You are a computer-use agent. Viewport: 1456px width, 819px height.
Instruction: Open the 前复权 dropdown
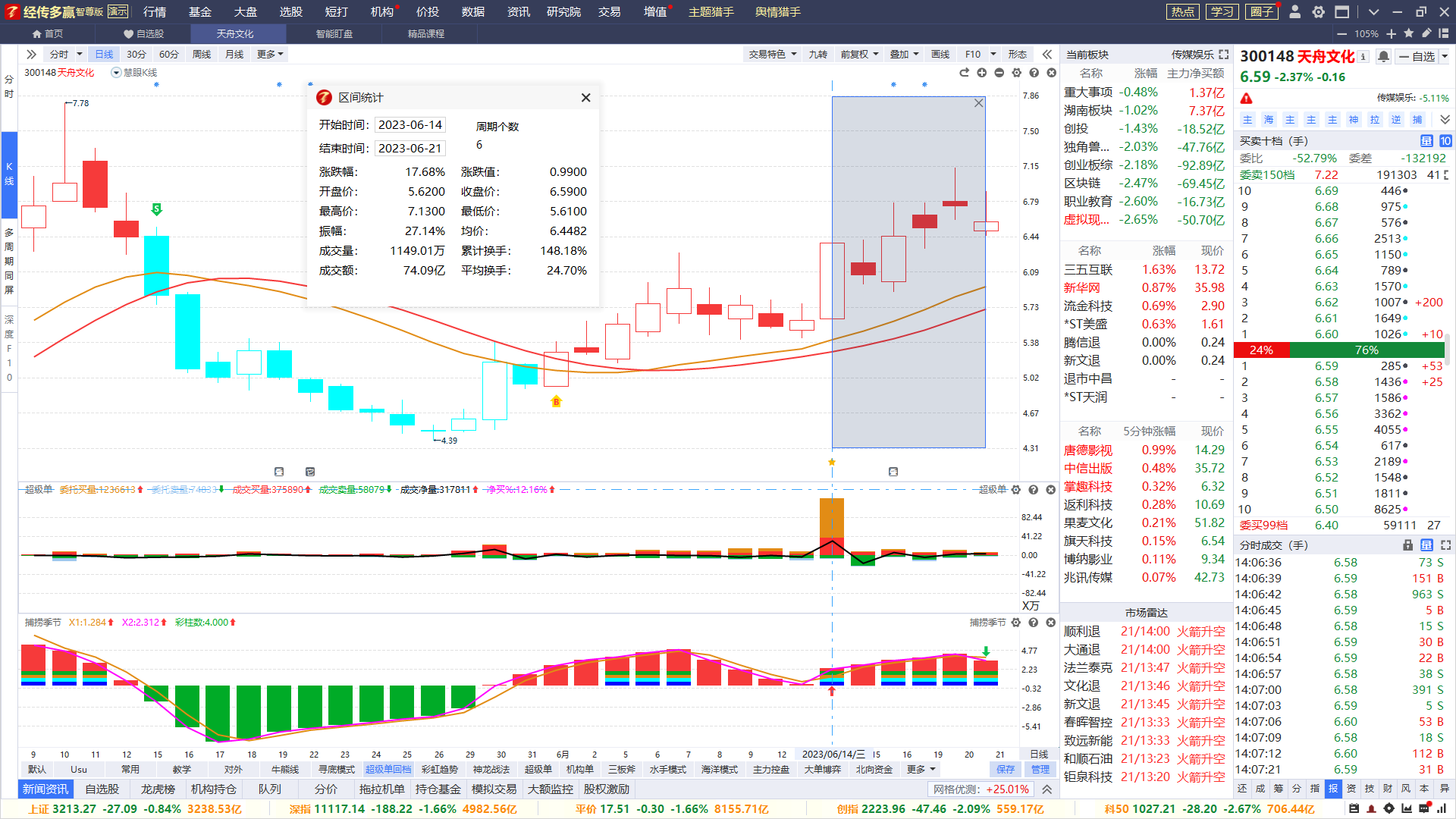pyautogui.click(x=859, y=55)
